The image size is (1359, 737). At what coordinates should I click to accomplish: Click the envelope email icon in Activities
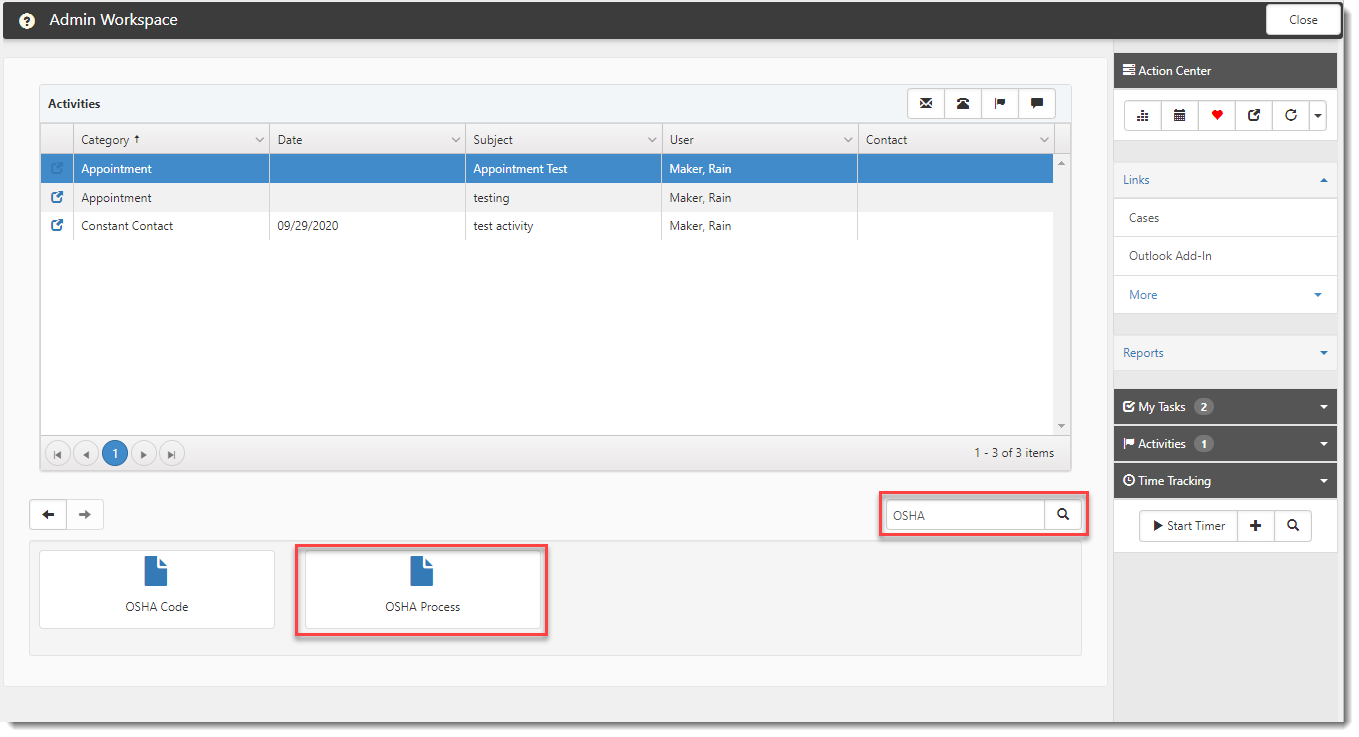coord(926,104)
